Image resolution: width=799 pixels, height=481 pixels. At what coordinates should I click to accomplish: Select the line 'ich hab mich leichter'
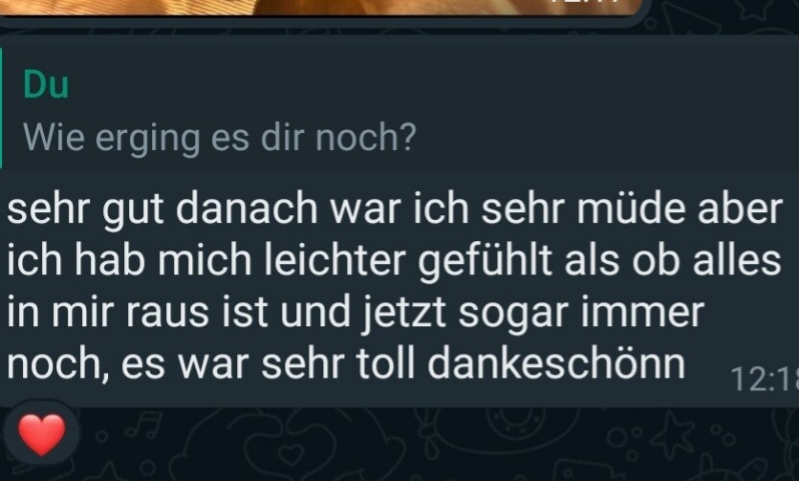click(394, 261)
